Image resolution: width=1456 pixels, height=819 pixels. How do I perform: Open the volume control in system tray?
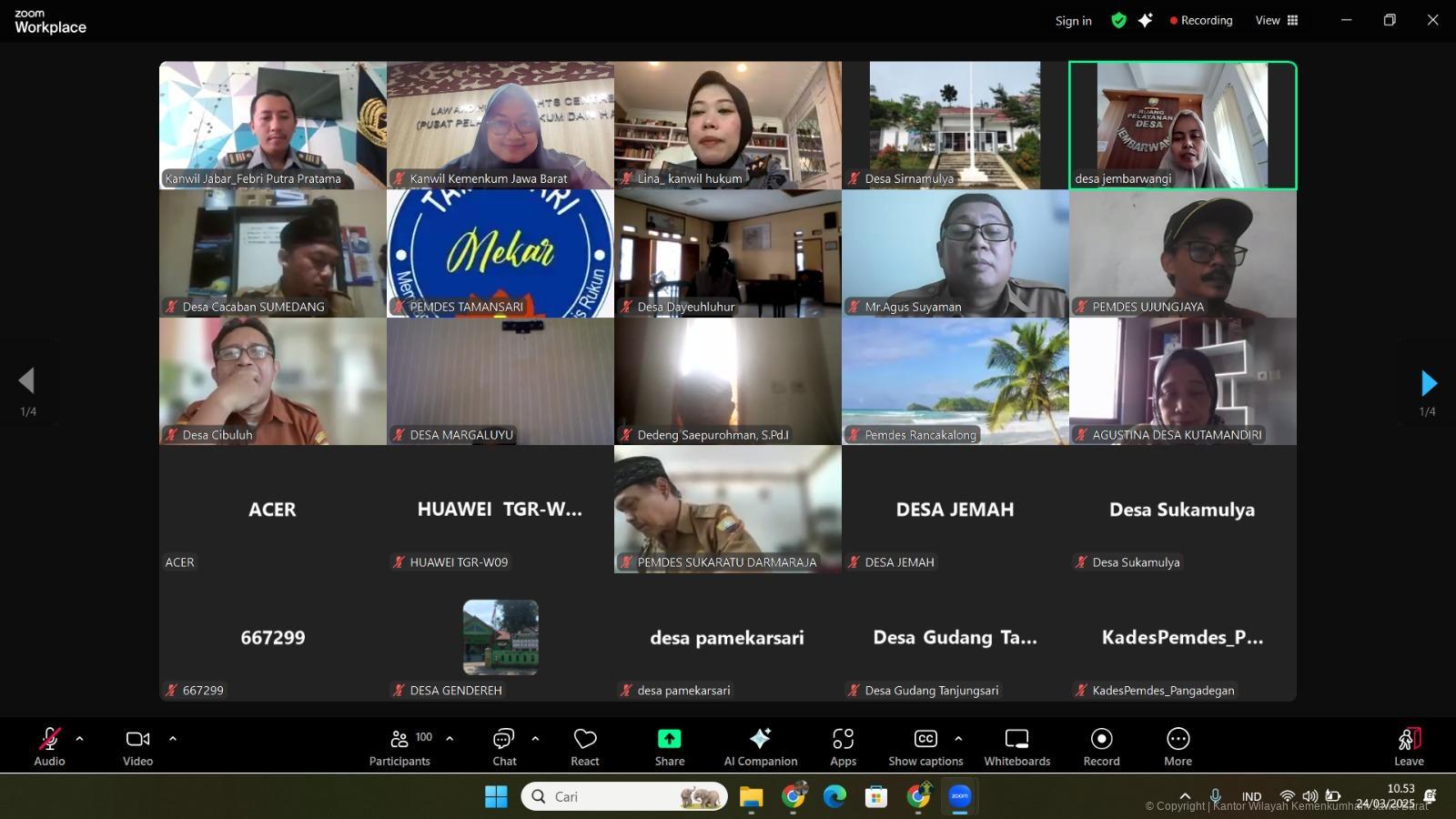pos(1310,795)
